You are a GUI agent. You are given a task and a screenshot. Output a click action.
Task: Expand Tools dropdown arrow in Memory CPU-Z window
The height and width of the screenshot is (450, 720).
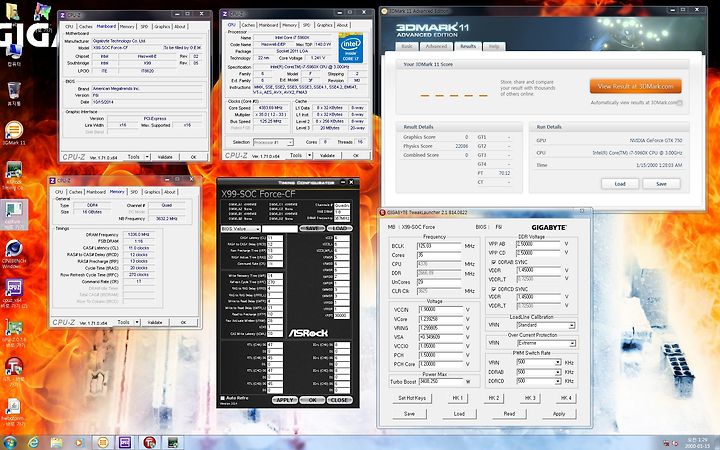click(137, 322)
